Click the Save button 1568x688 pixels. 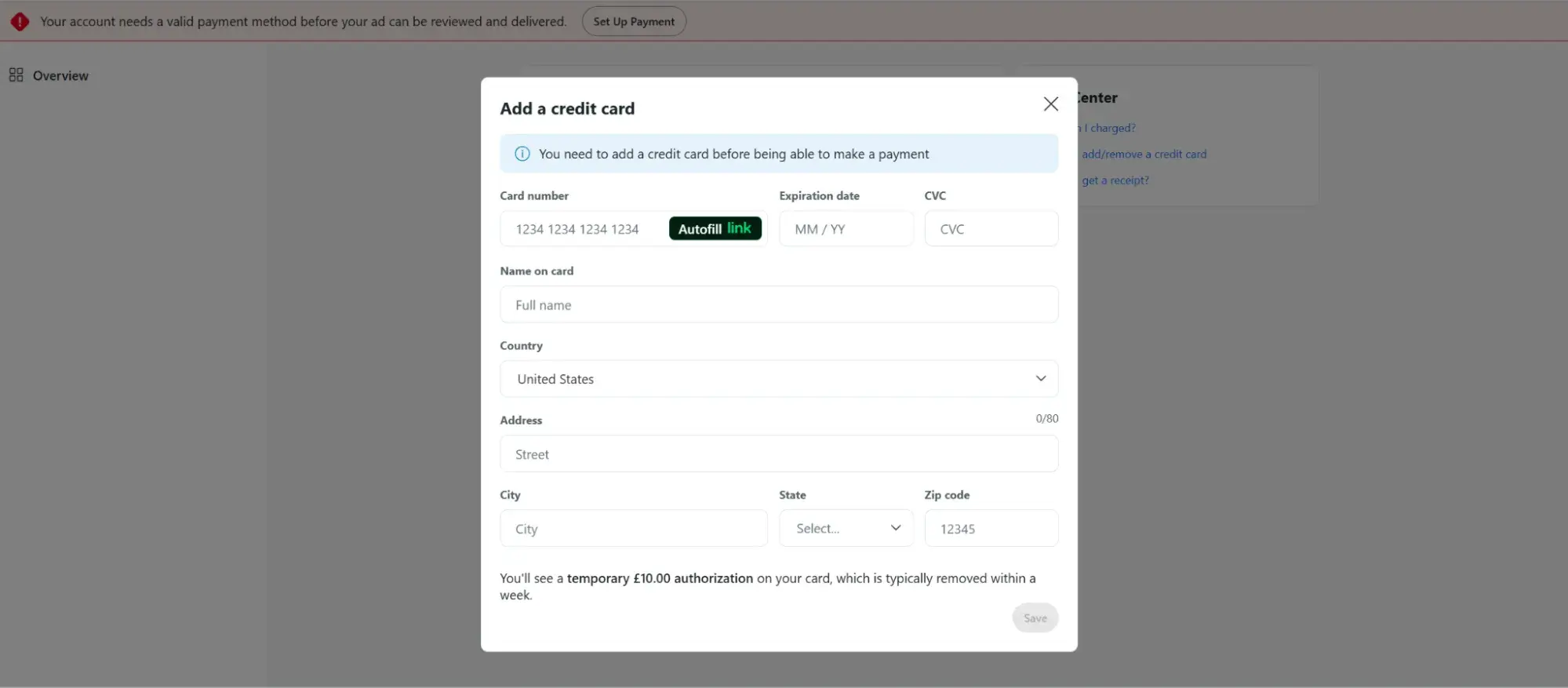(x=1035, y=618)
